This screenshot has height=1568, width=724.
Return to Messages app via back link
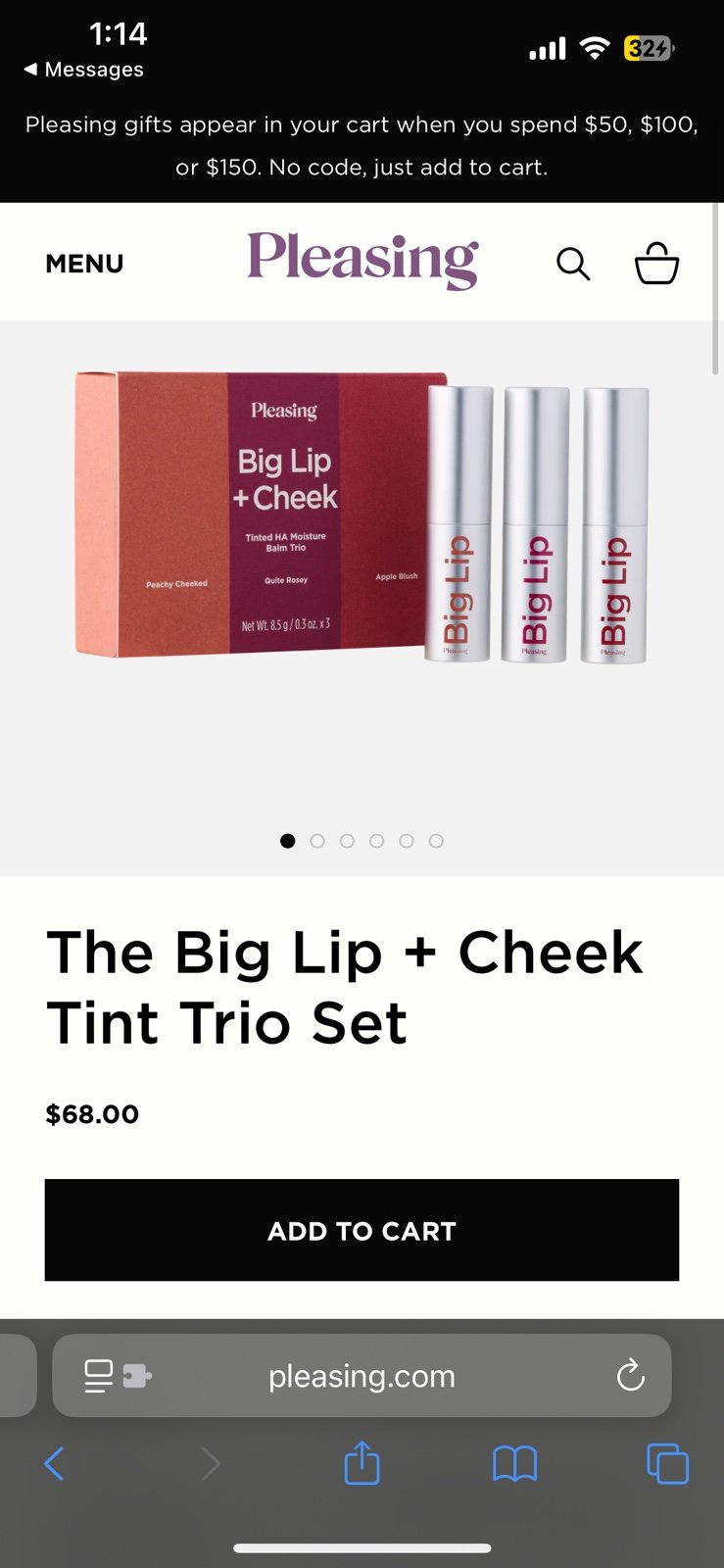tap(83, 70)
